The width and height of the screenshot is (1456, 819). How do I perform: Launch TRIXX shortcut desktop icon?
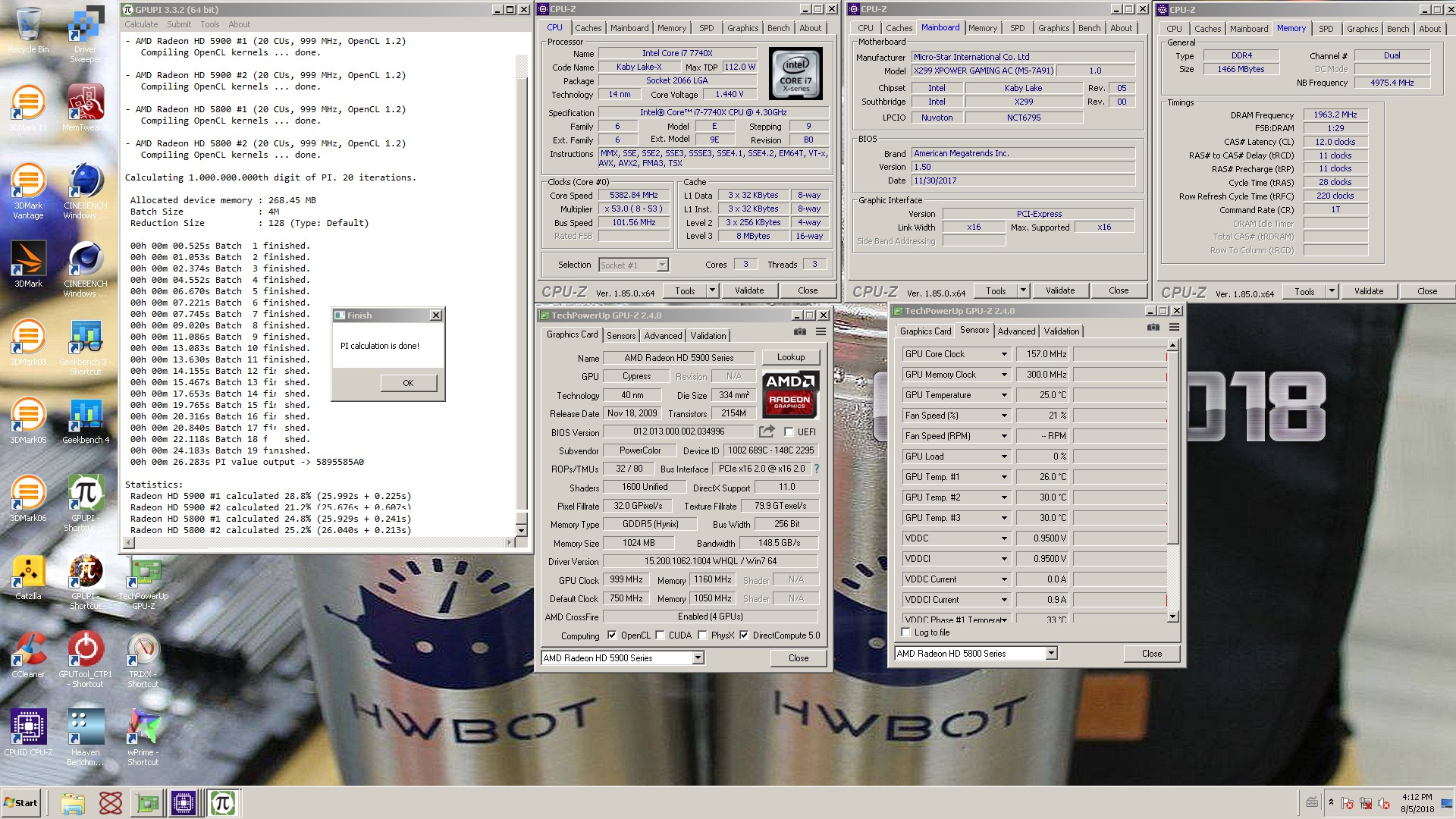coord(143,660)
